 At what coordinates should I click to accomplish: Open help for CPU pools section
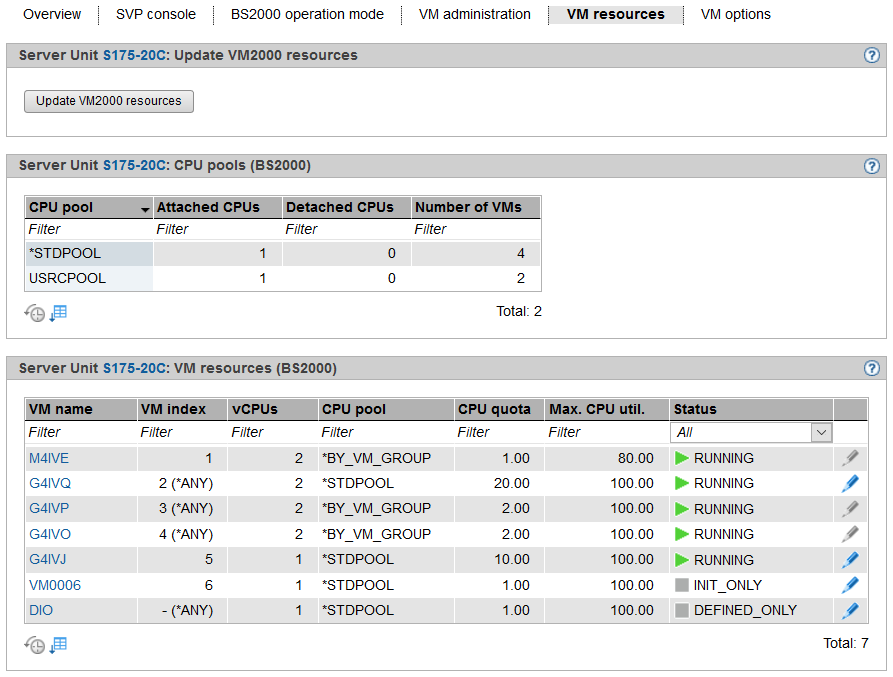point(871,166)
